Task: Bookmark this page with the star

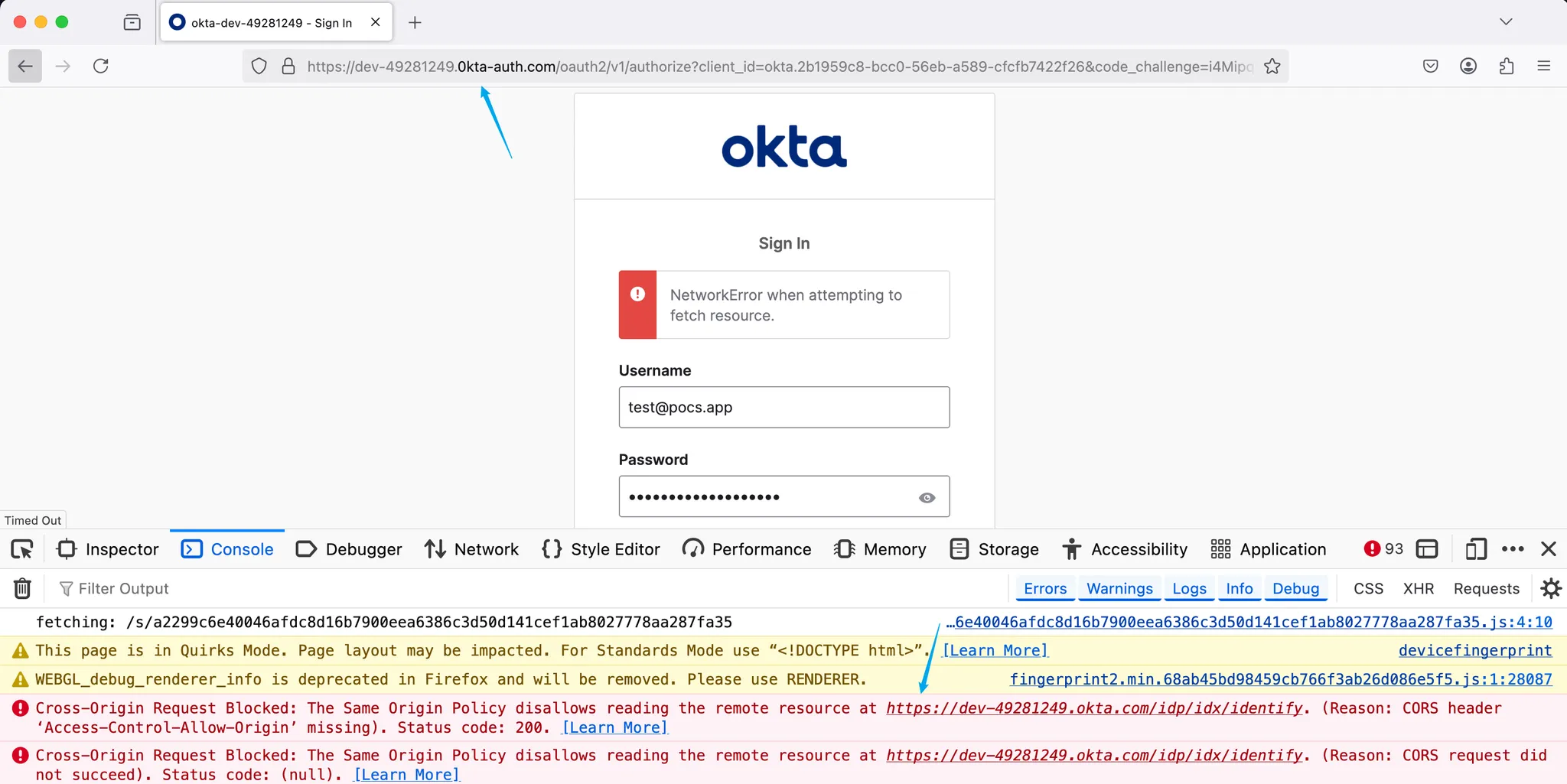Action: (1272, 67)
